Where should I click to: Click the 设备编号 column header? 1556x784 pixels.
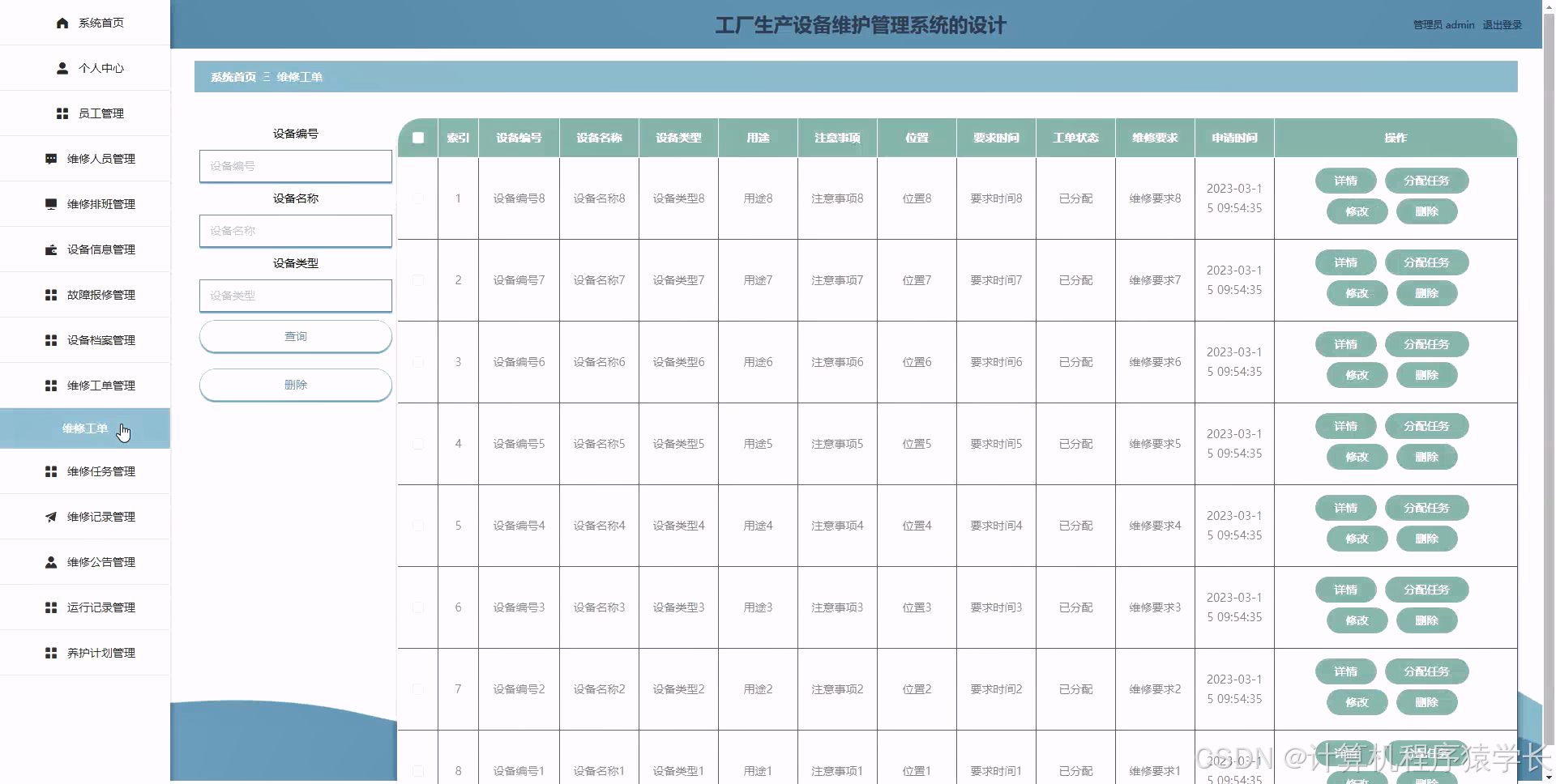519,138
